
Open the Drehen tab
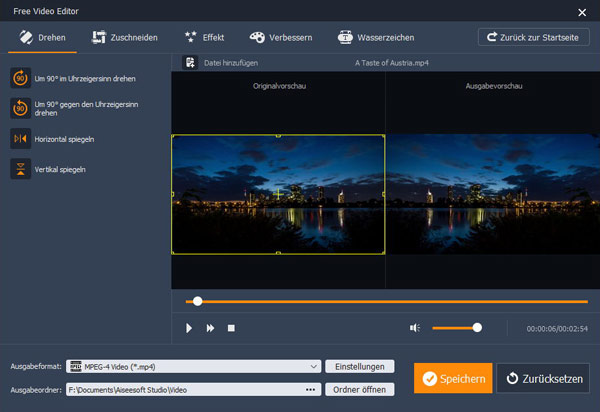(42, 37)
